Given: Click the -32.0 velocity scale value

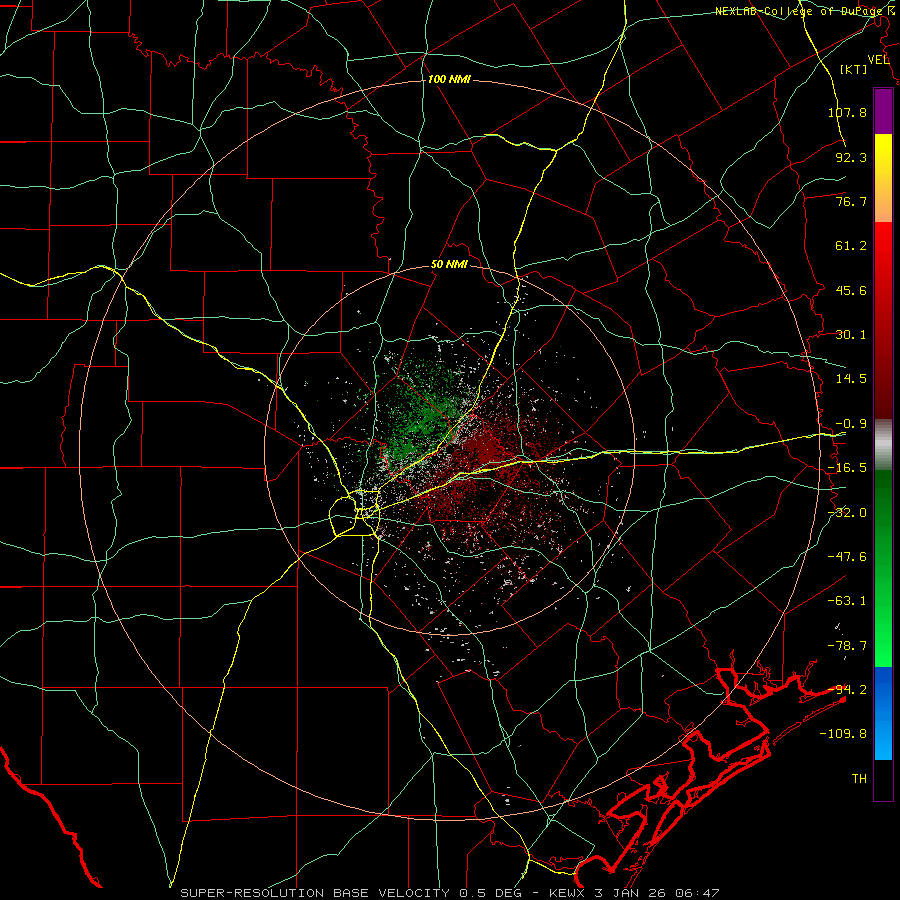Looking at the screenshot, I should click(847, 513).
